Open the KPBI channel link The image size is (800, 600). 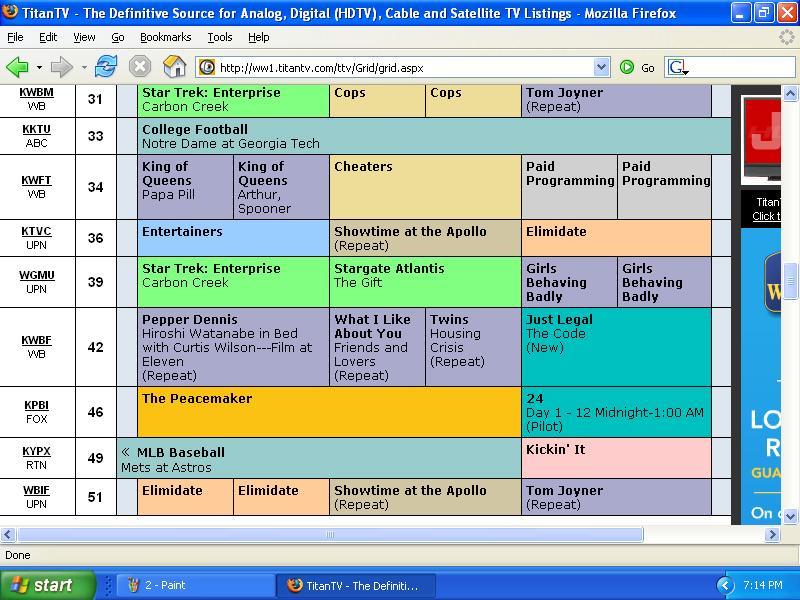tap(36, 405)
